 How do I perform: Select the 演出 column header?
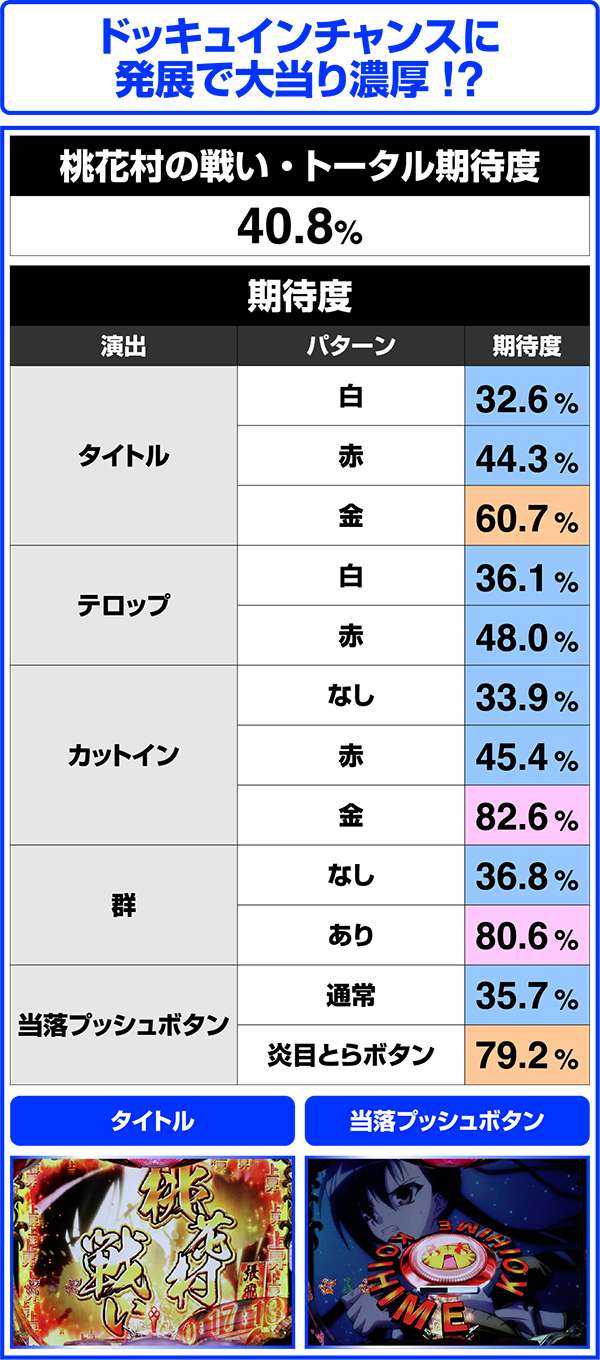point(124,346)
